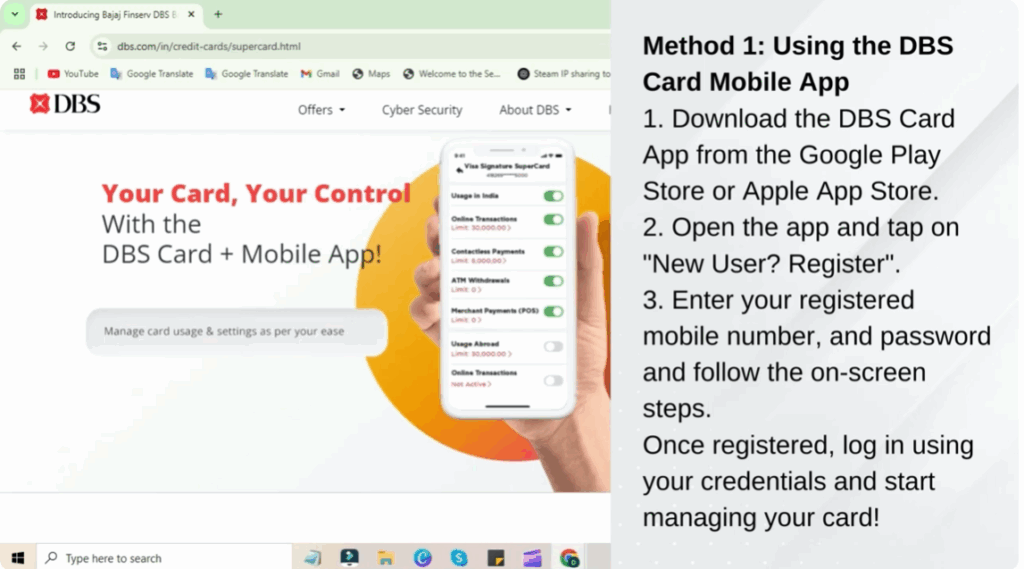The height and width of the screenshot is (569, 1024).
Task: Close the Introducing Bajaj Finserv DBS tab
Action: (191, 14)
